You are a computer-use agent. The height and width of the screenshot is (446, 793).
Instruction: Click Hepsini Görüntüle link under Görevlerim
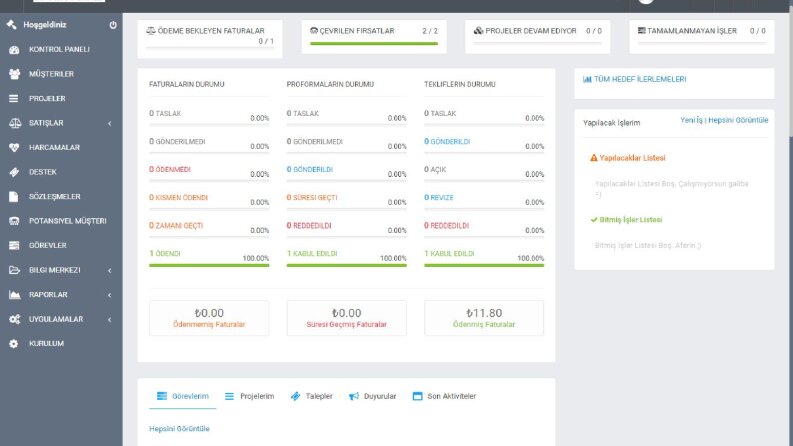[179, 429]
